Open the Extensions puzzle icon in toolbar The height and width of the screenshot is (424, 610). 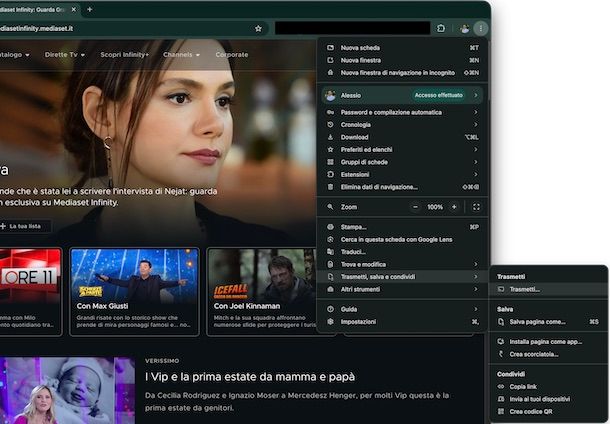pyautogui.click(x=441, y=28)
